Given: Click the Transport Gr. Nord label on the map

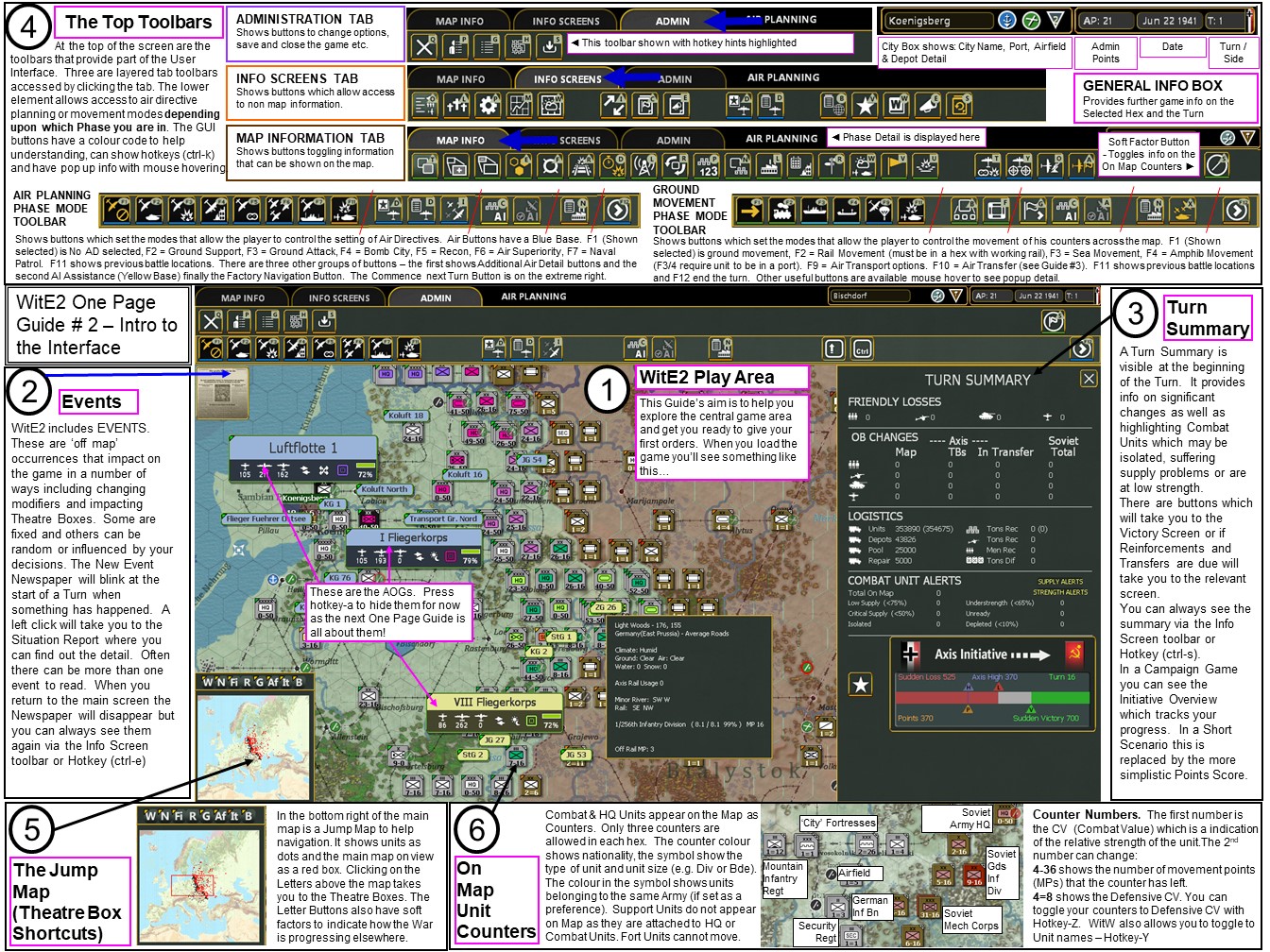Looking at the screenshot, I should point(443,519).
